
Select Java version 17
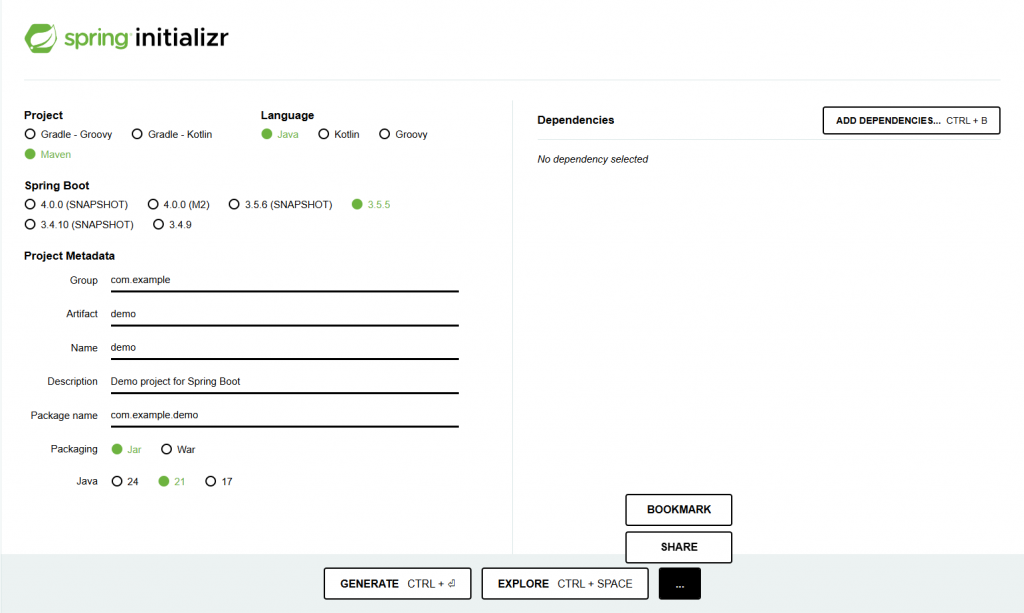[x=219, y=481]
